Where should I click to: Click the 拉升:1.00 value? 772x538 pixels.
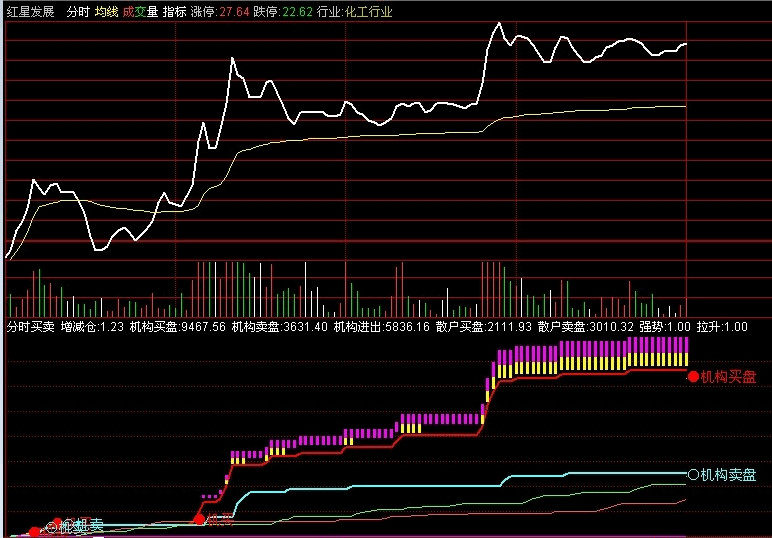[x=722, y=327]
